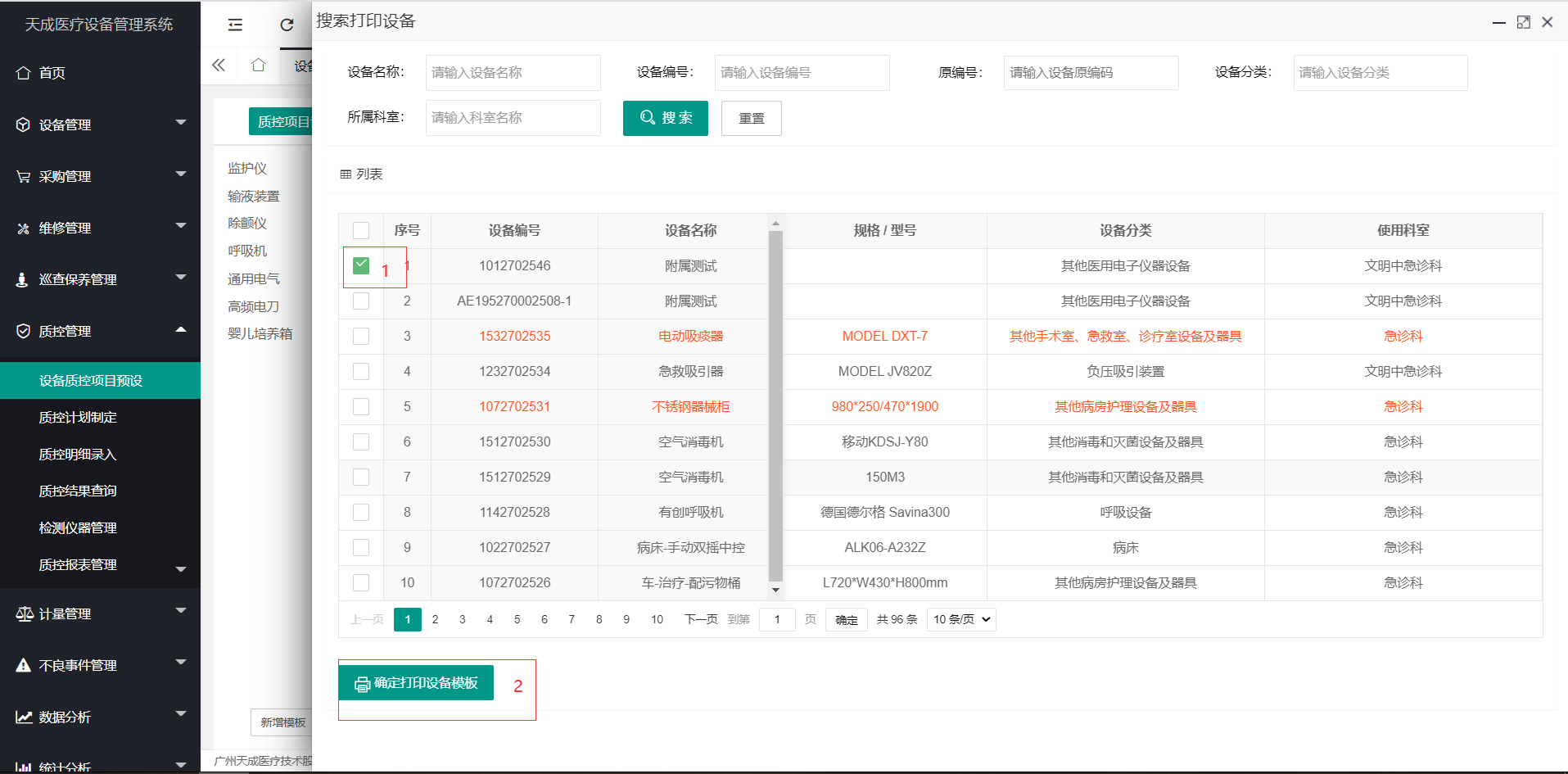Open the 10 条/页 page size dropdown
The image size is (1568, 774).
(x=961, y=619)
